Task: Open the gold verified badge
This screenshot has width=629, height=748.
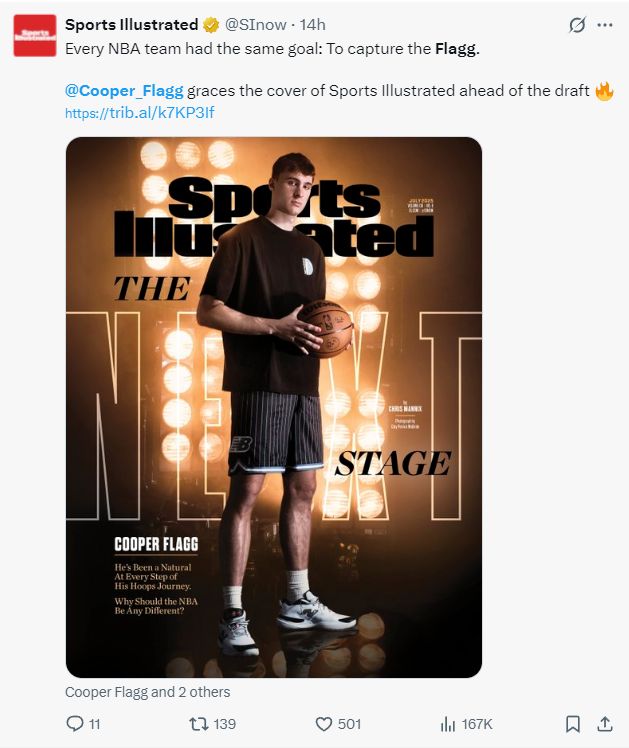Action: 211,25
